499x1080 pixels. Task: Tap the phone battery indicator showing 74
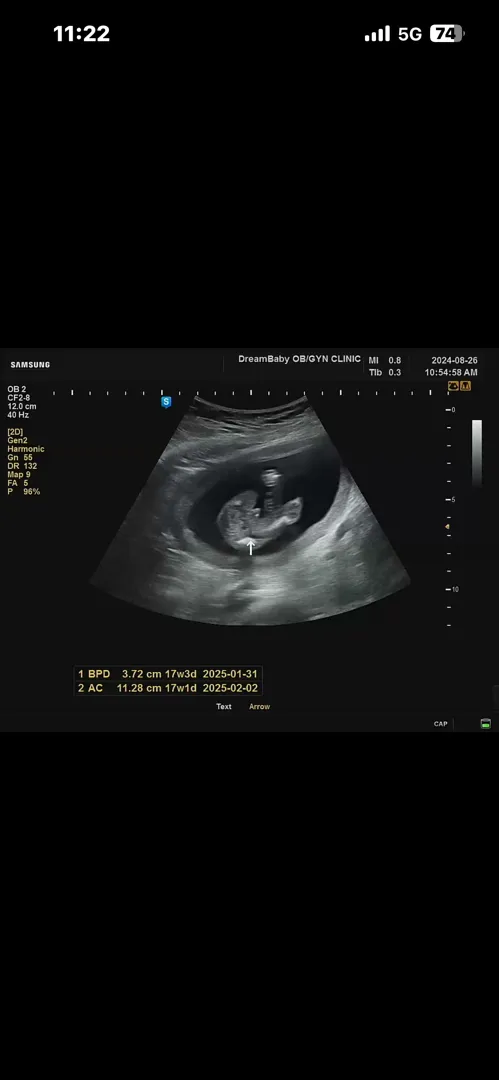[x=446, y=34]
